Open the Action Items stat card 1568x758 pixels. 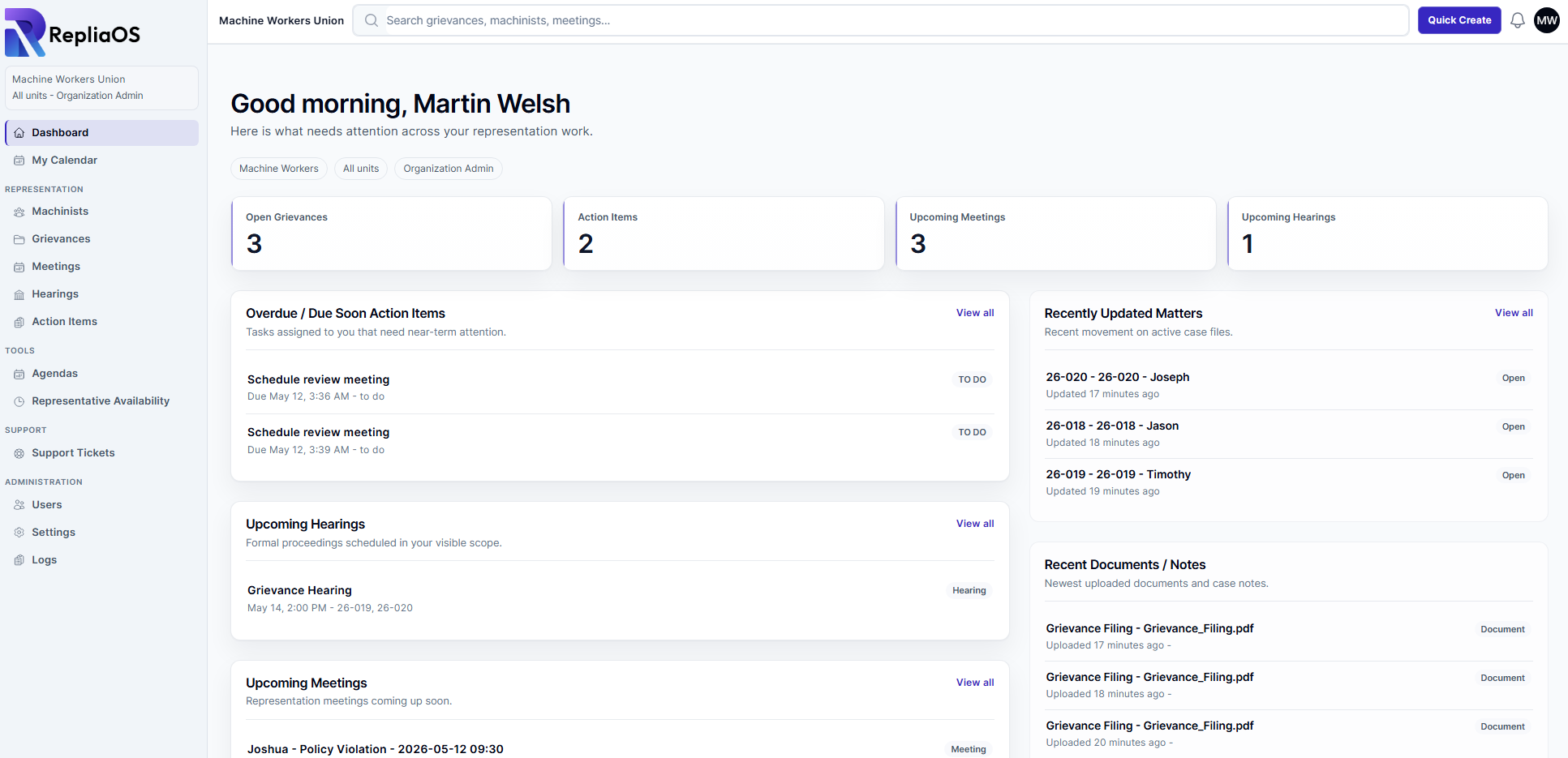click(724, 233)
